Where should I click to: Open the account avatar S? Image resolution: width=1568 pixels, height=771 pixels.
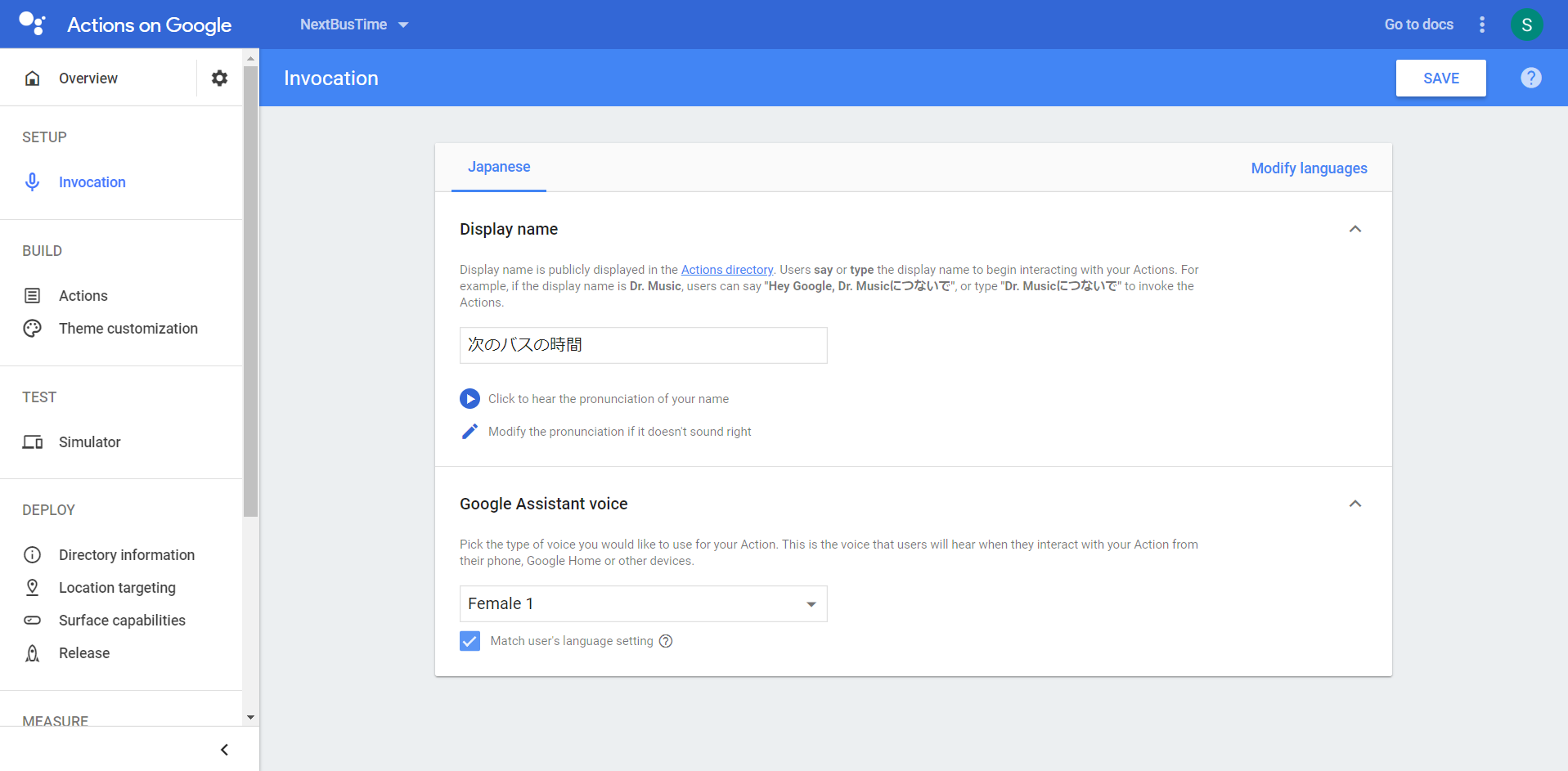click(1527, 25)
